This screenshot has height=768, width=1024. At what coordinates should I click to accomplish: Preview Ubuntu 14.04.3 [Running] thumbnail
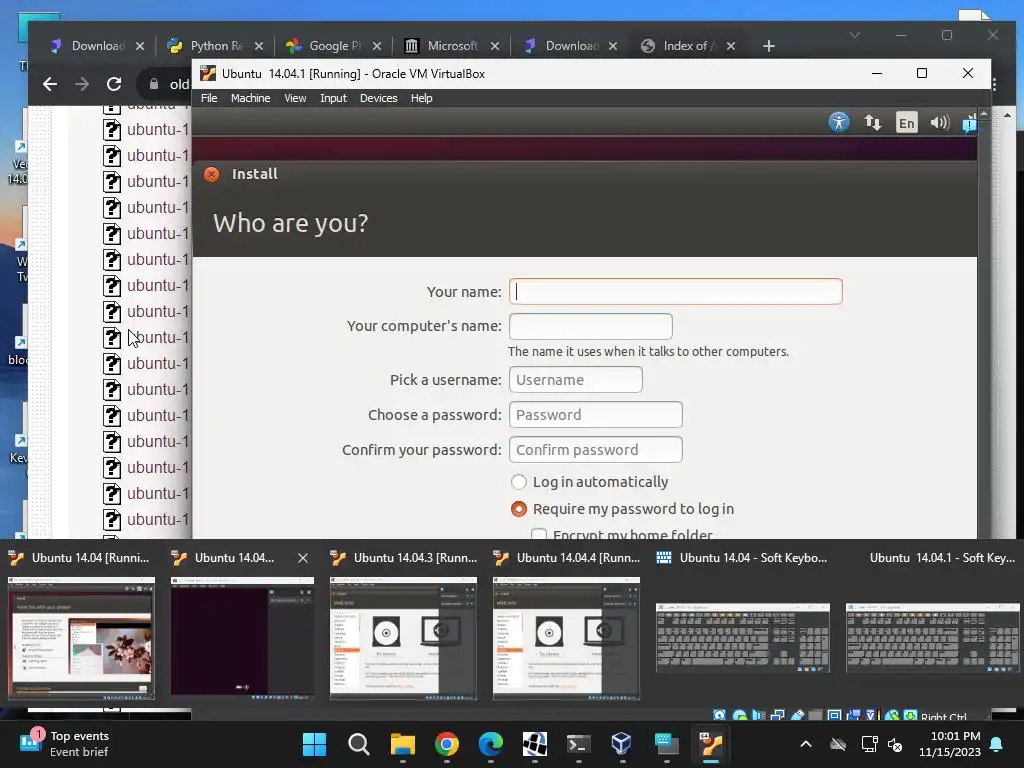coord(404,638)
